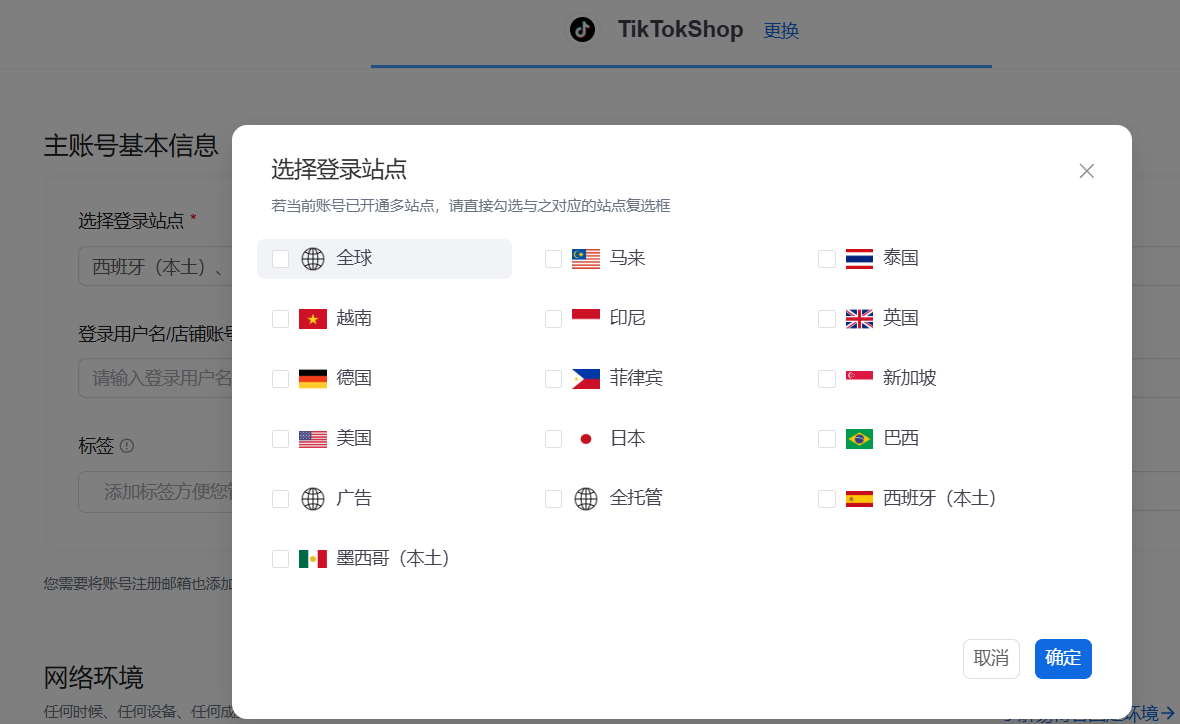Click the Philippines flag icon
1180x724 pixels.
(x=585, y=379)
